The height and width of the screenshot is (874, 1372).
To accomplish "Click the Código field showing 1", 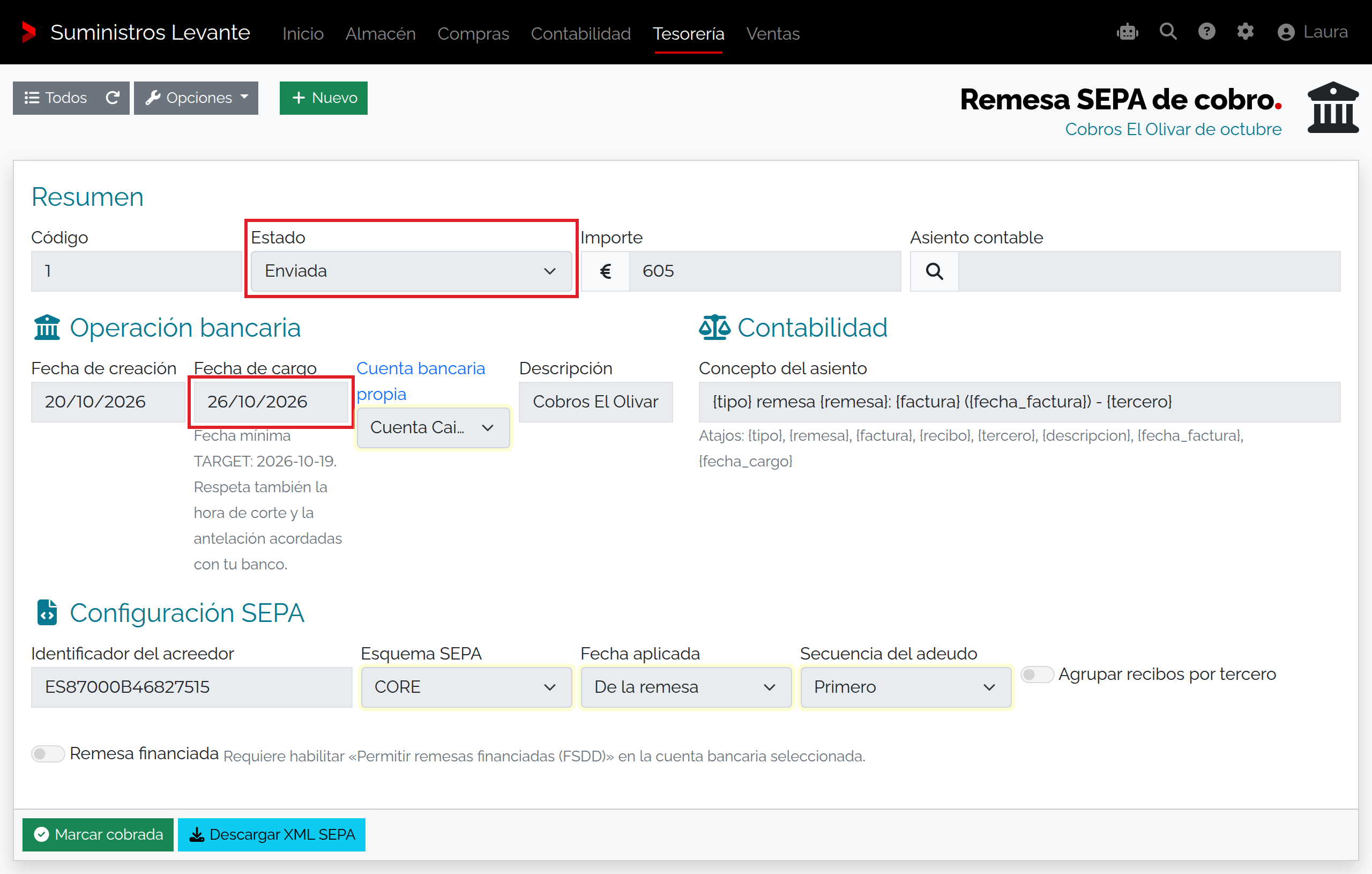I will coord(137,271).
